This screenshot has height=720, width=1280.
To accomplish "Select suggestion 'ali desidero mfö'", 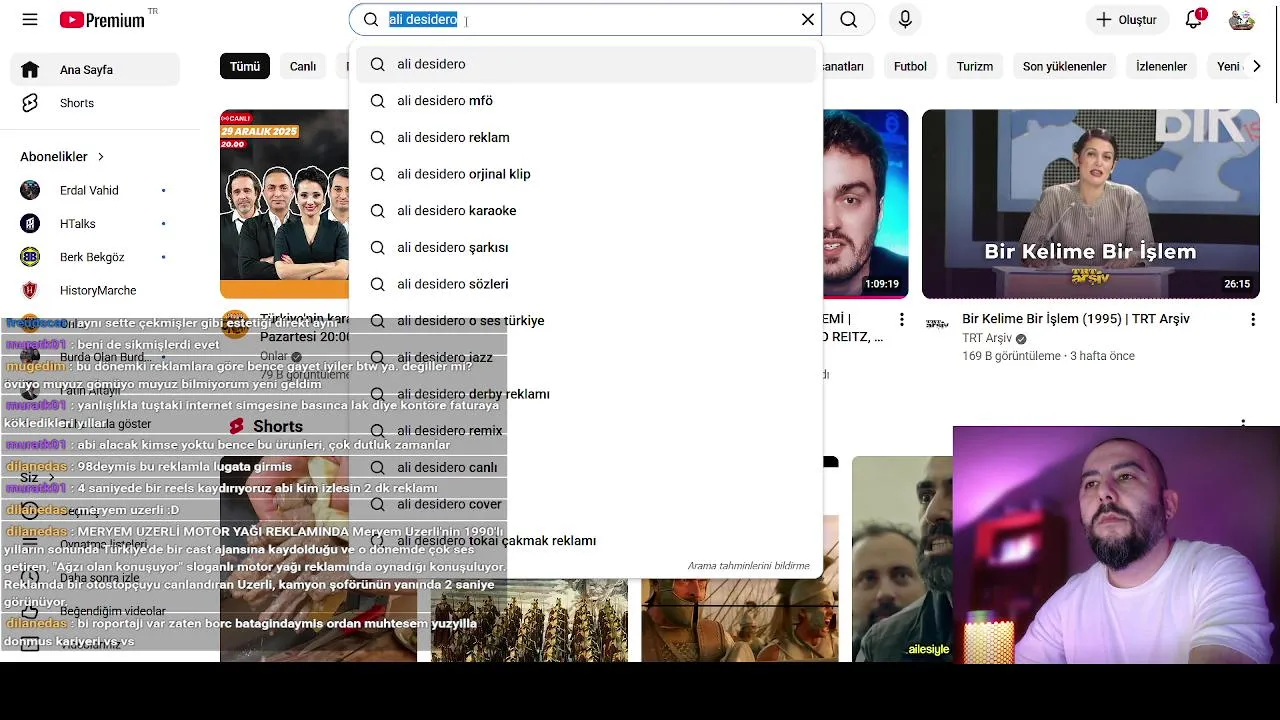I will click(586, 101).
